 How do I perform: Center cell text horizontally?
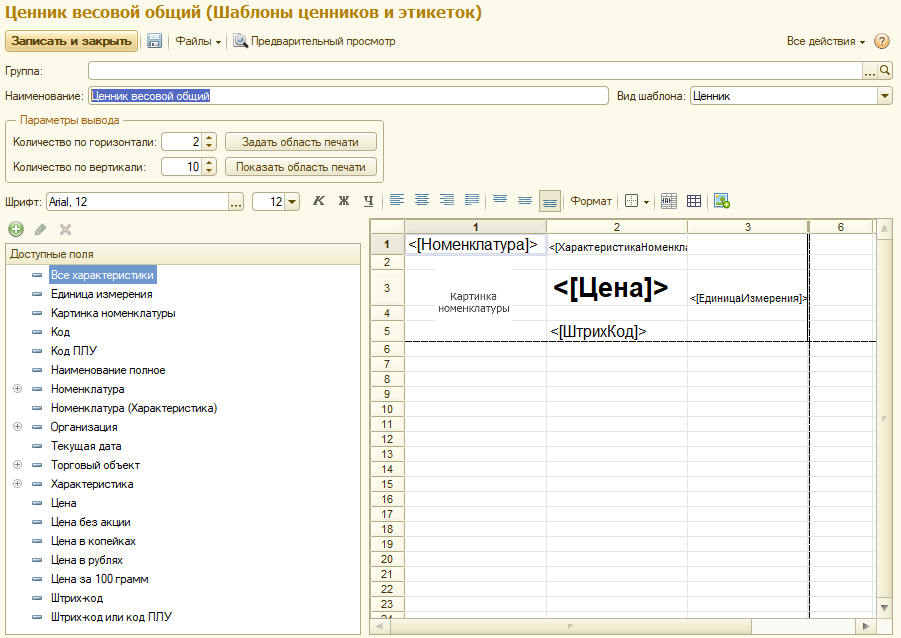click(422, 201)
